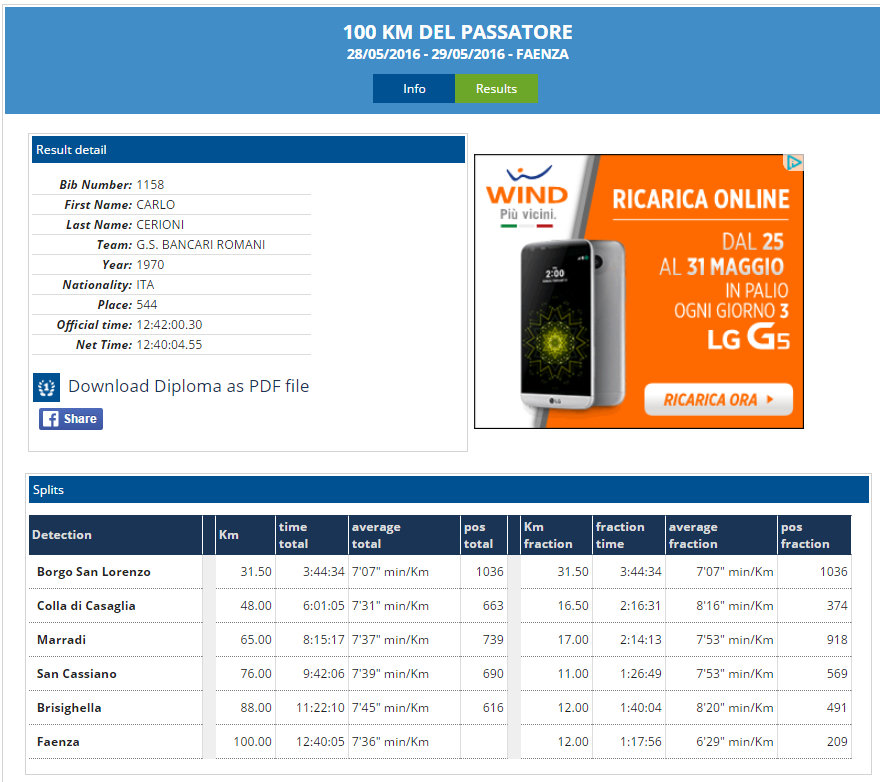Select the Faenza finish row
This screenshot has width=880, height=782.
58,742
